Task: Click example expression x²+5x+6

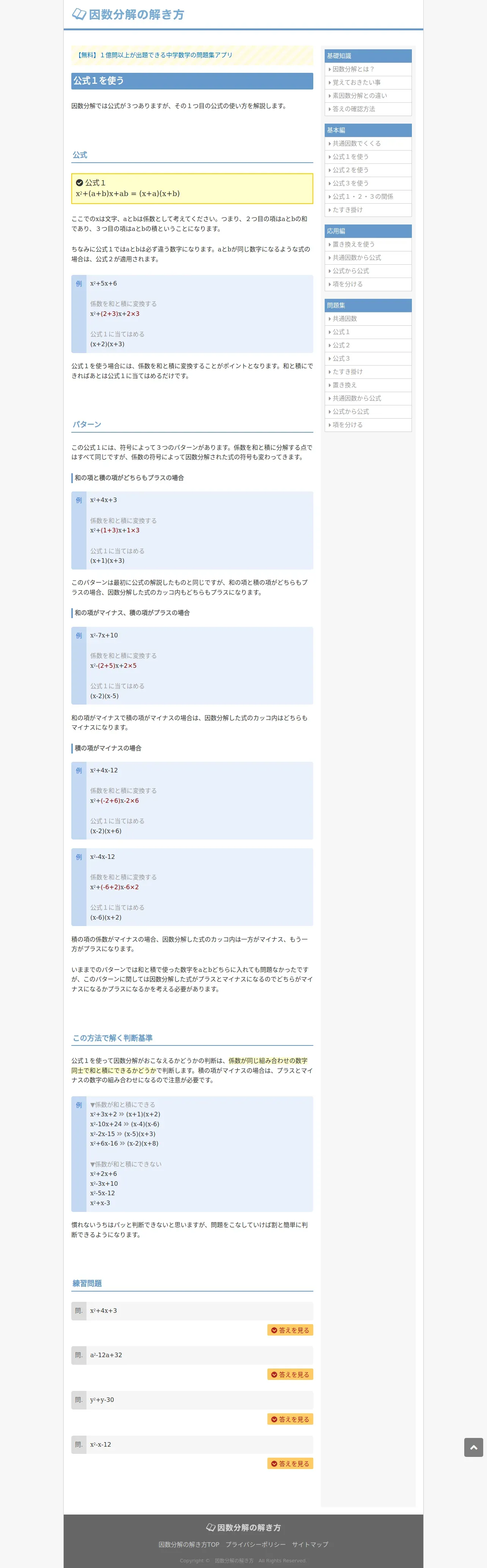Action: (x=104, y=284)
